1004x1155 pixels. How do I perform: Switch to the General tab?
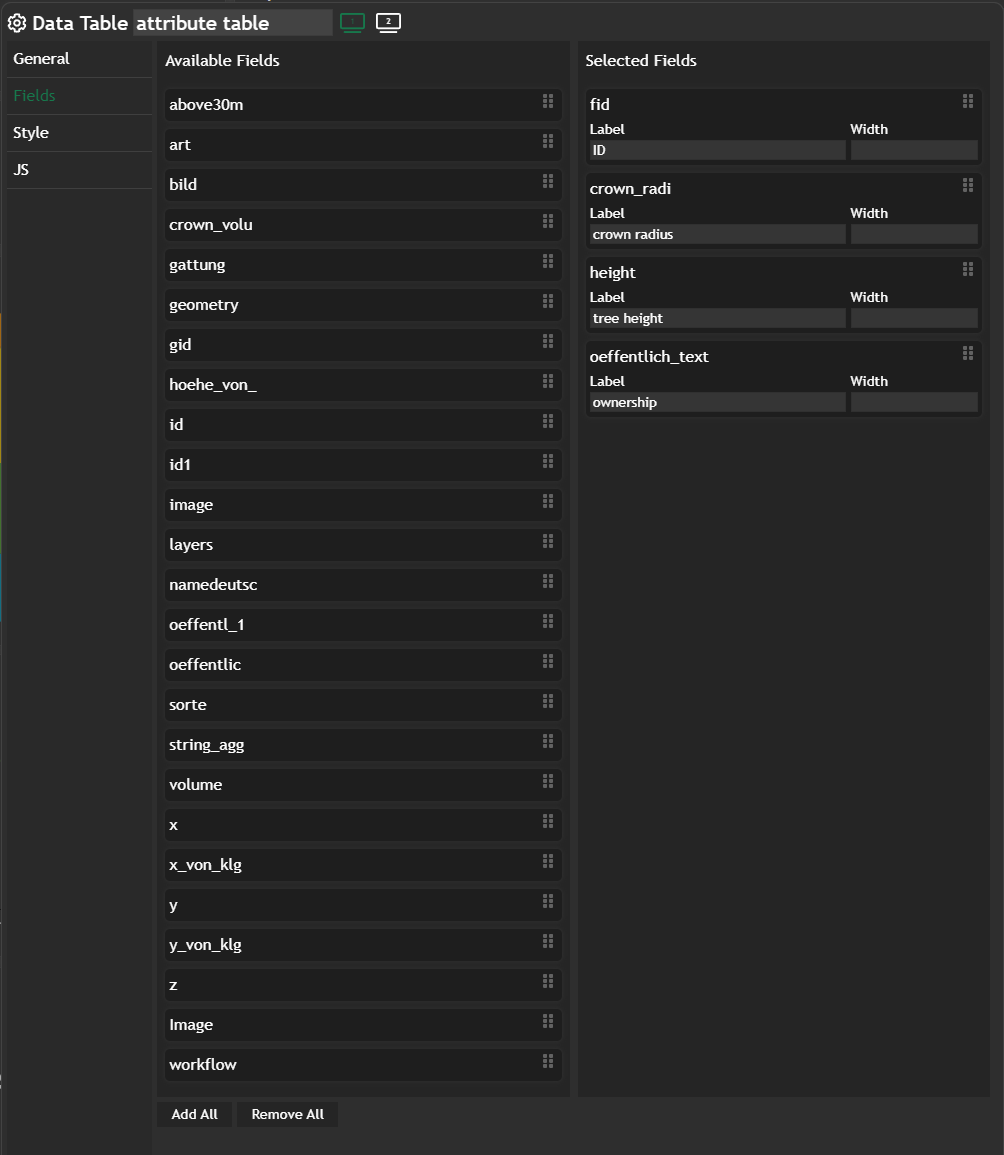coord(41,58)
